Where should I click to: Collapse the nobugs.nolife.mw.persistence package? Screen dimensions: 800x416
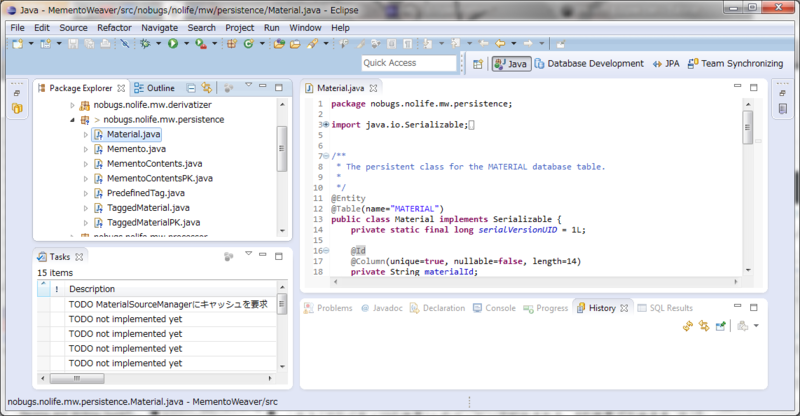click(72, 120)
